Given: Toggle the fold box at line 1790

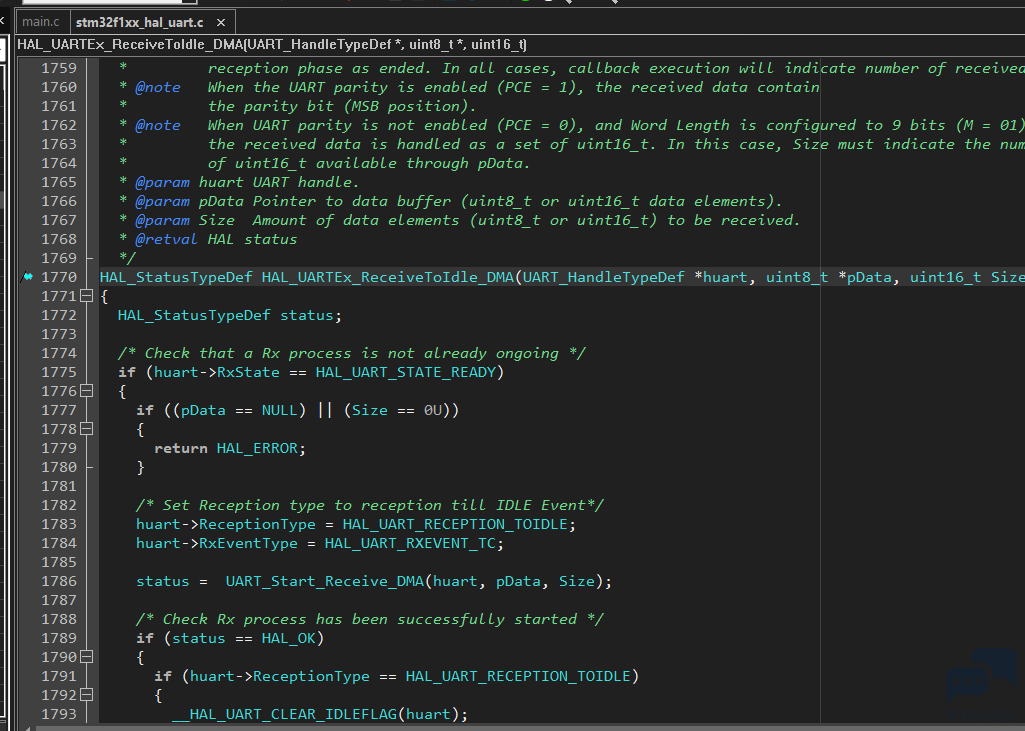Looking at the screenshot, I should pos(86,657).
